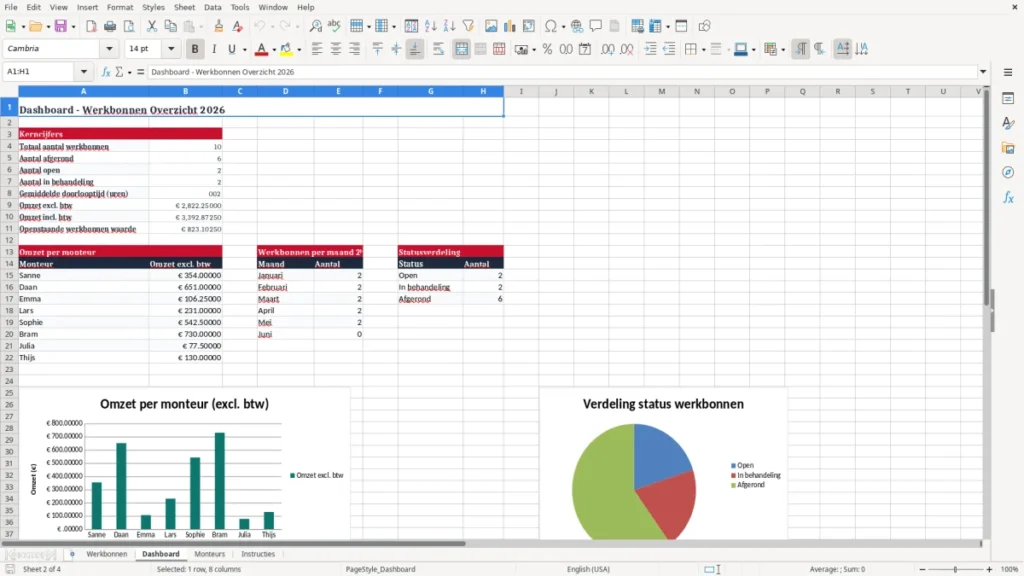Select column J header
The height and width of the screenshot is (576, 1024).
556,91
